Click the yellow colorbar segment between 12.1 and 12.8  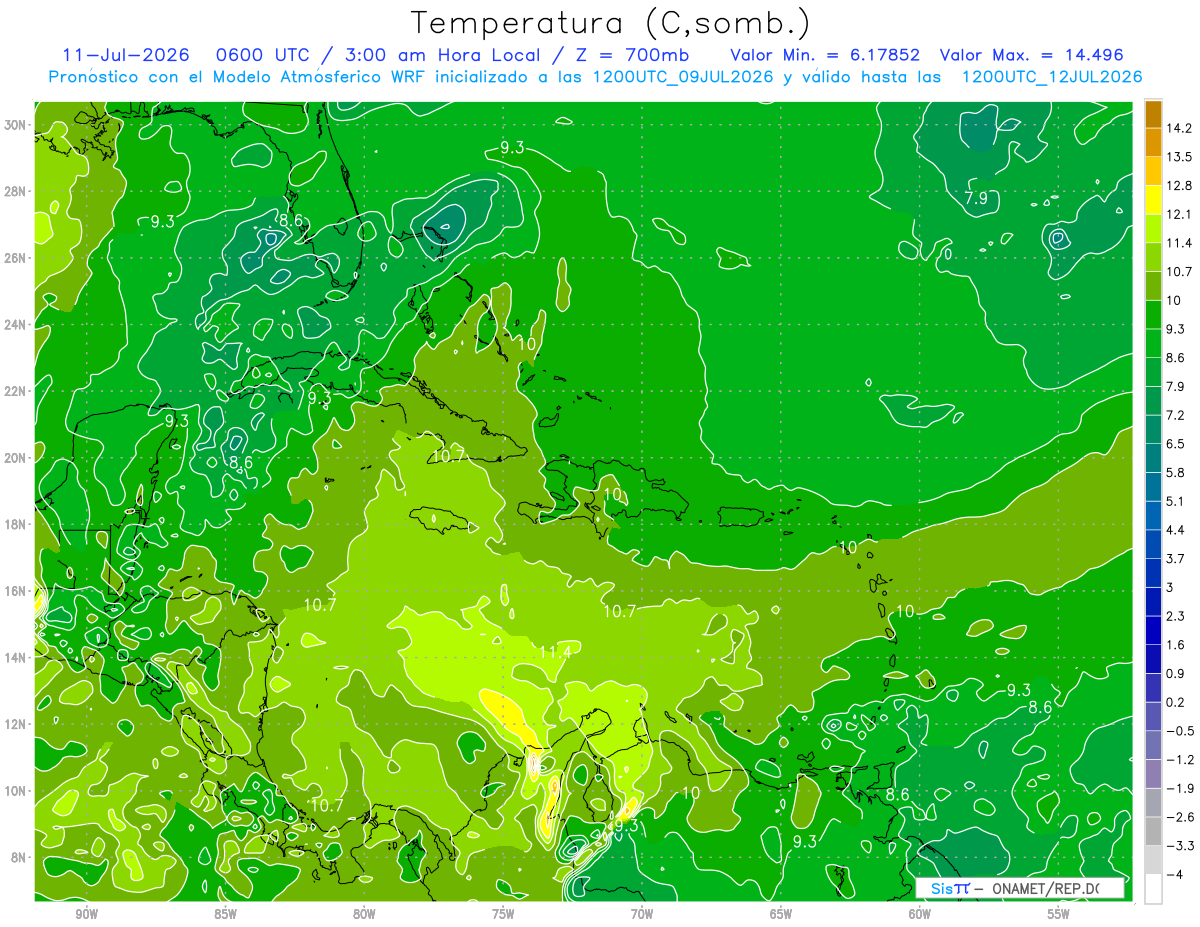click(1153, 199)
